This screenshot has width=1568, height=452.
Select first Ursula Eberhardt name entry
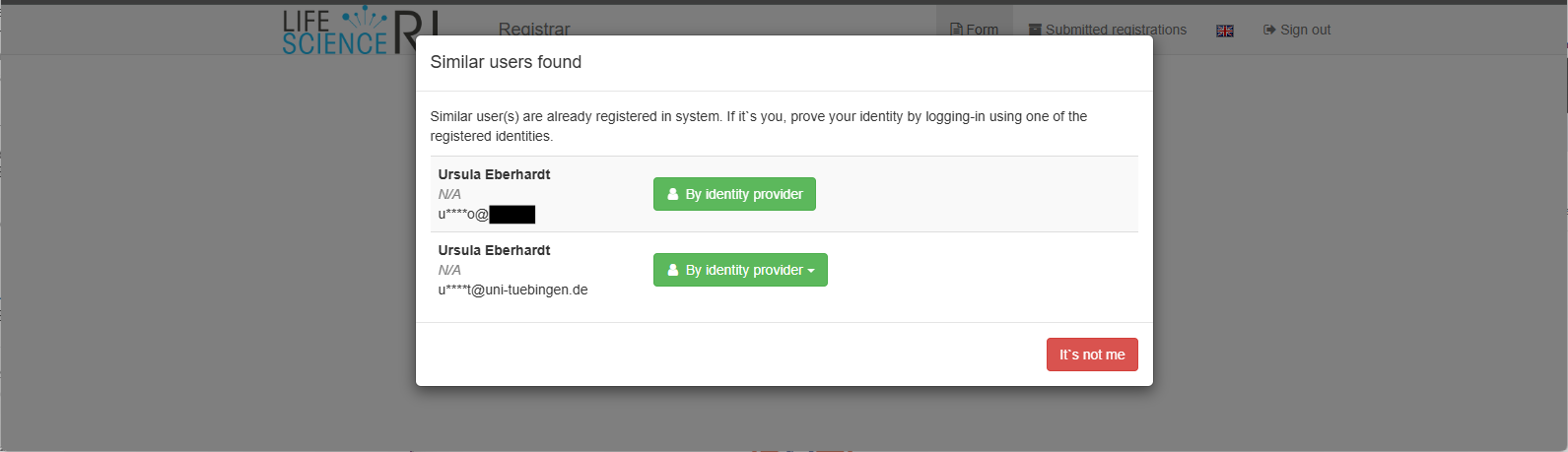494,174
